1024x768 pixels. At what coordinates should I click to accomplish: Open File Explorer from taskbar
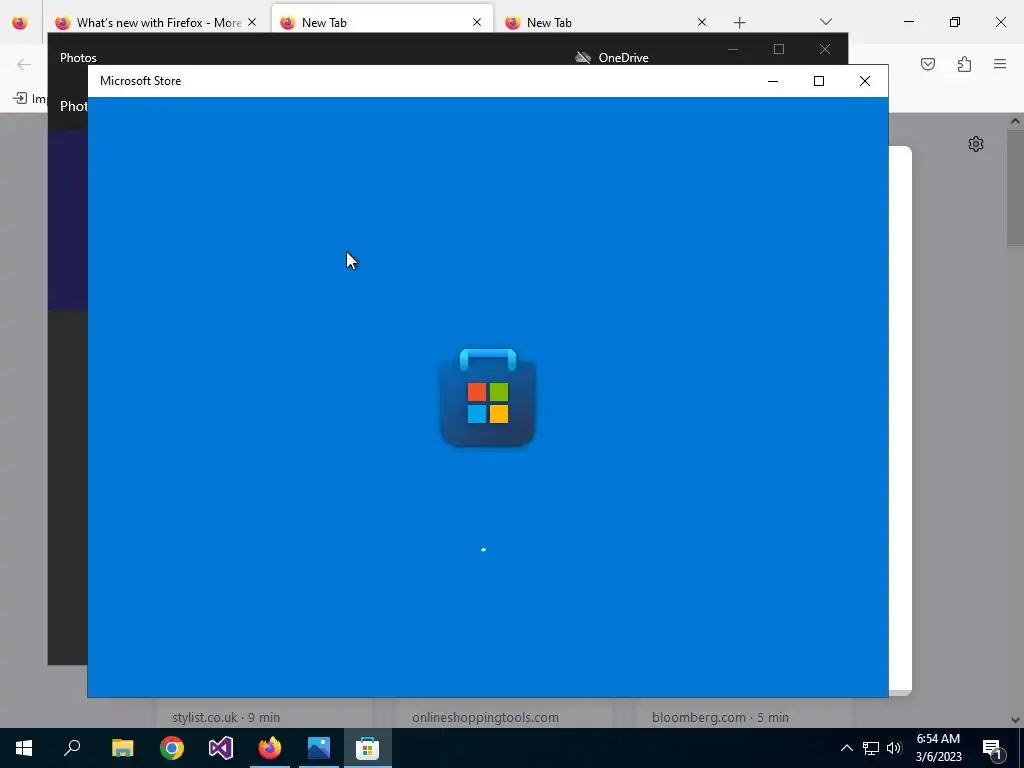[122, 748]
